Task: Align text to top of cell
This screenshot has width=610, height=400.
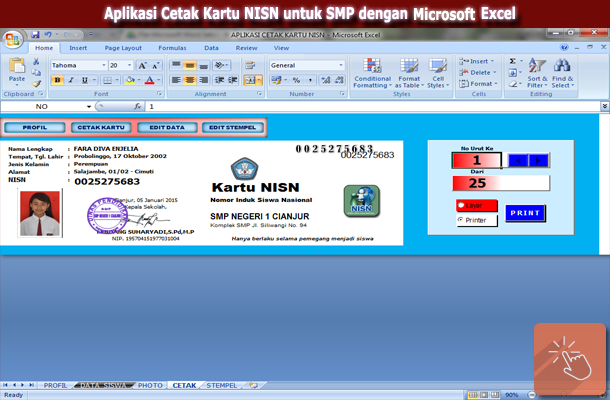Action: [176, 65]
